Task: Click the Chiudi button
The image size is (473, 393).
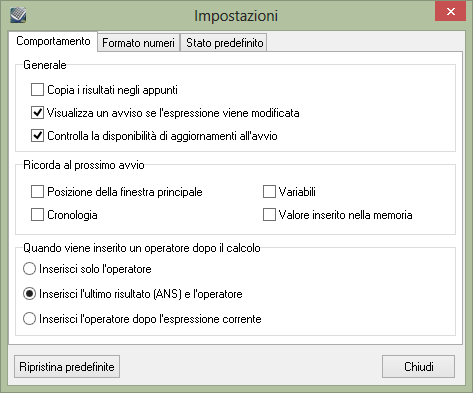Action: point(418,367)
